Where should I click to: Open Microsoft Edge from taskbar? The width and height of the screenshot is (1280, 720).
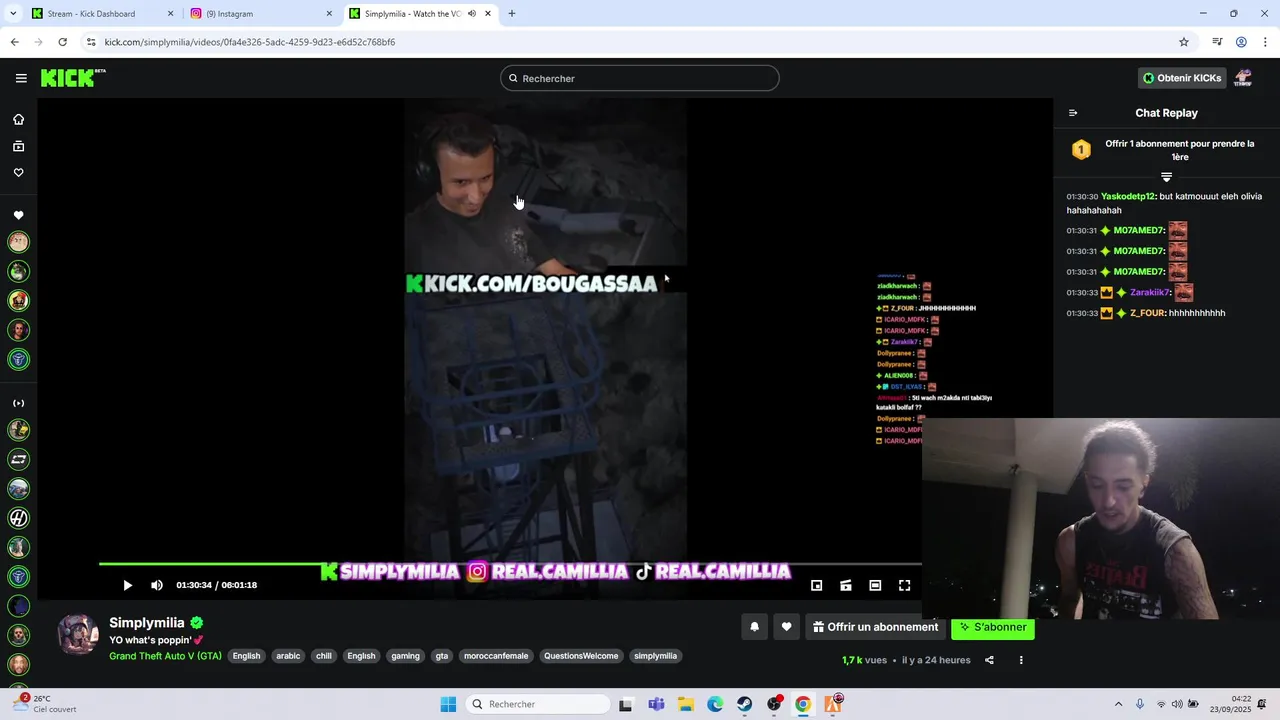715,704
